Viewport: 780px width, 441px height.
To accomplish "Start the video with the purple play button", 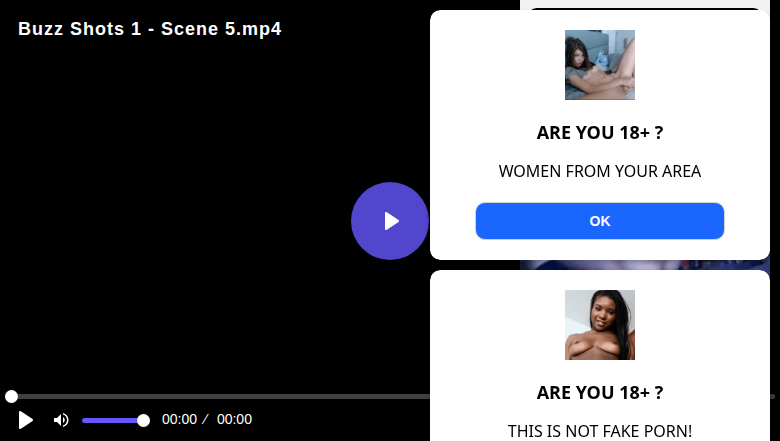I will 390,221.
